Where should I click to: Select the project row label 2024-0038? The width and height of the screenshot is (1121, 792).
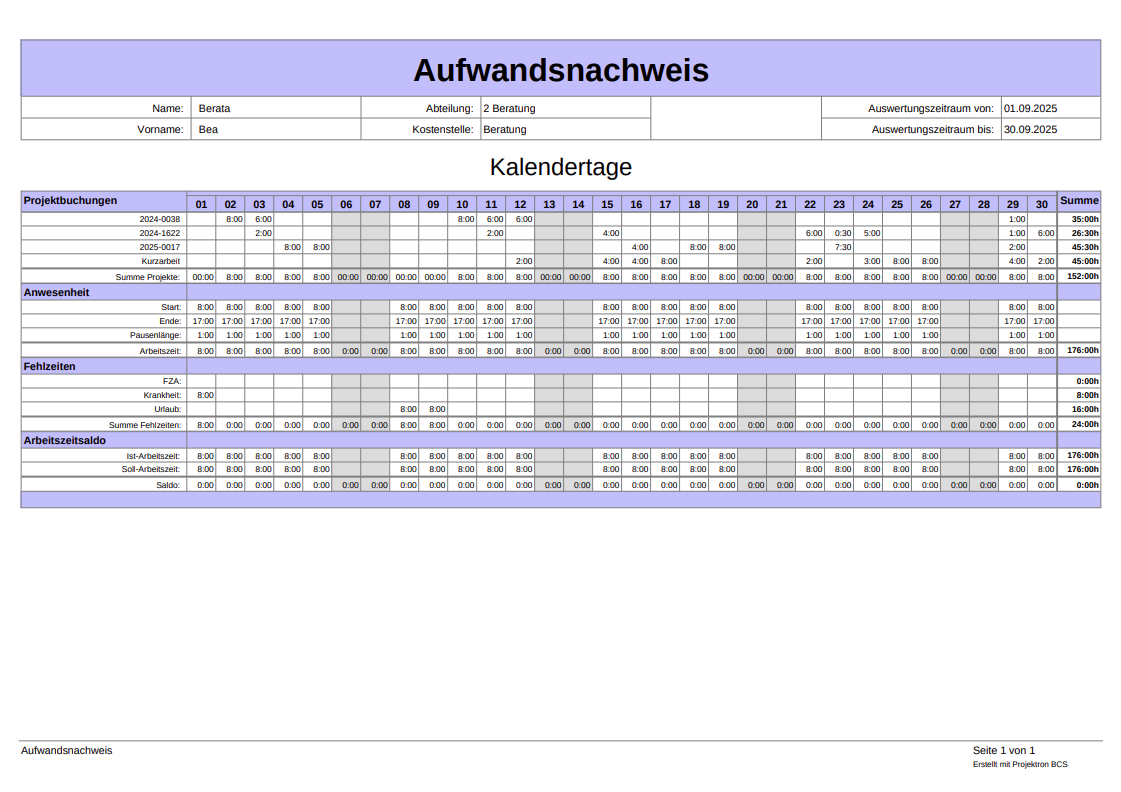(x=160, y=218)
